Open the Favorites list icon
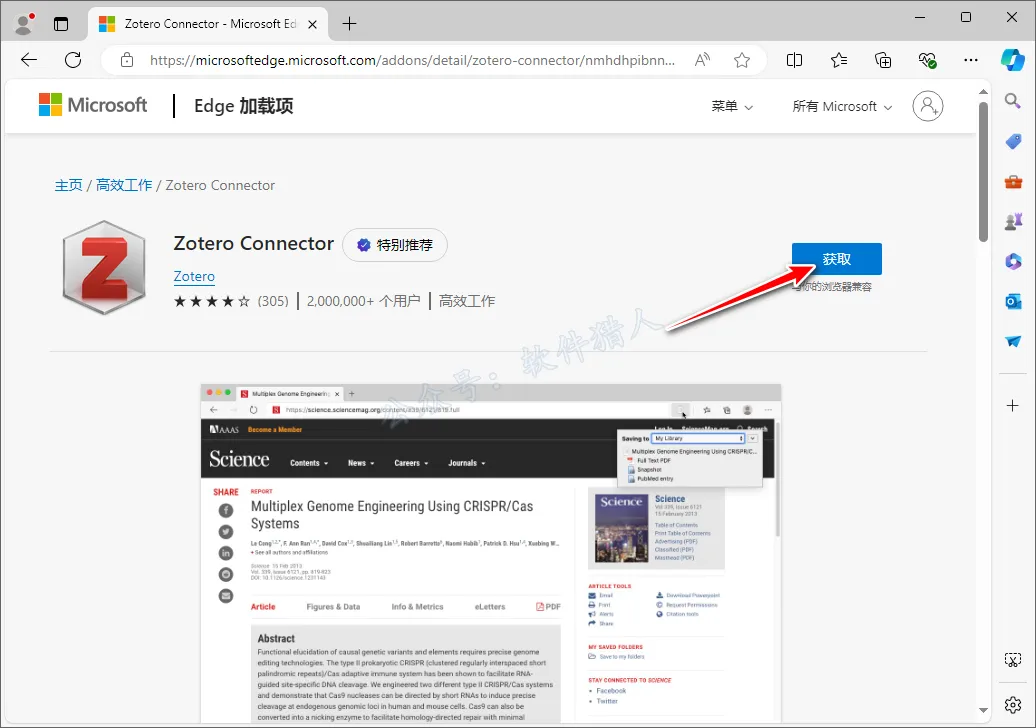The width and height of the screenshot is (1036, 728). point(838,60)
